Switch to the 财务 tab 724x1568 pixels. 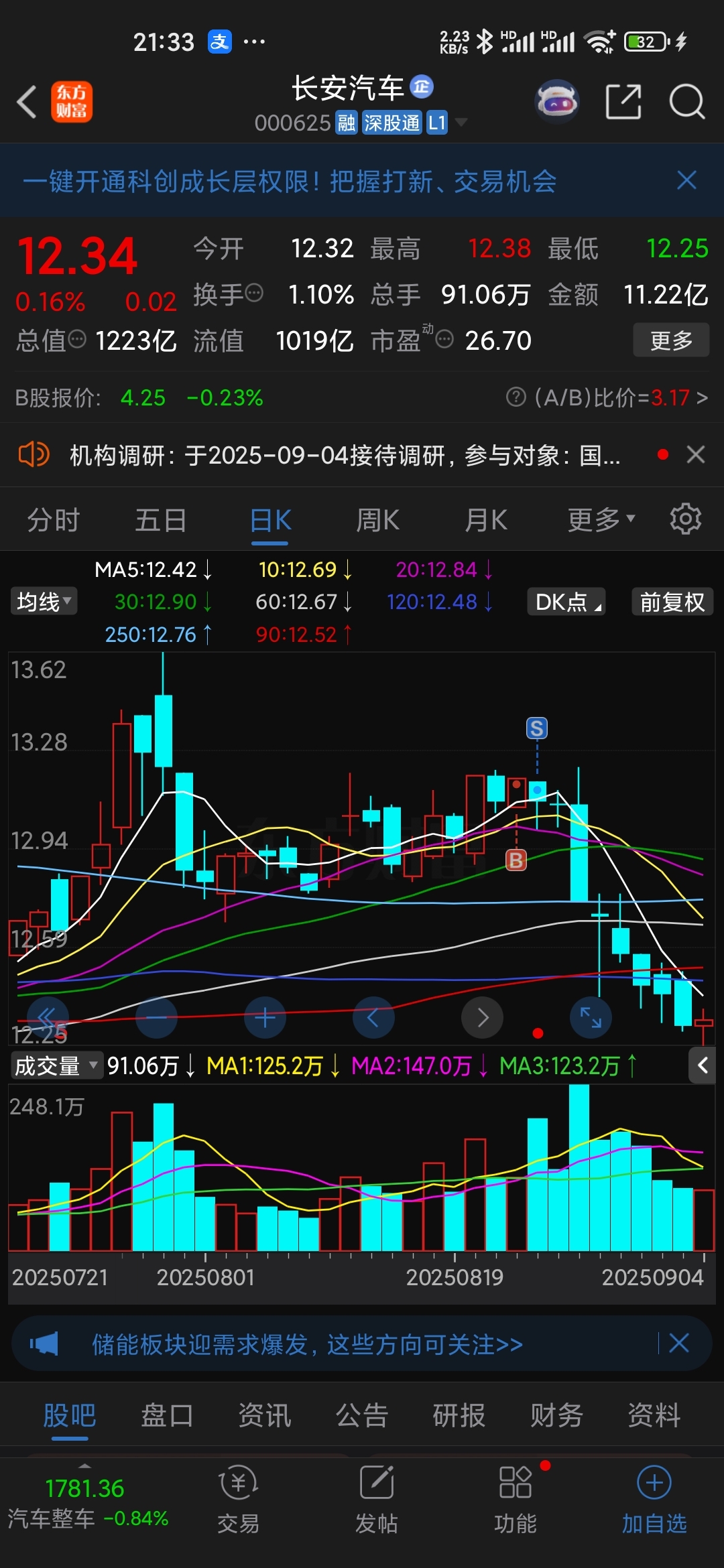click(556, 1416)
